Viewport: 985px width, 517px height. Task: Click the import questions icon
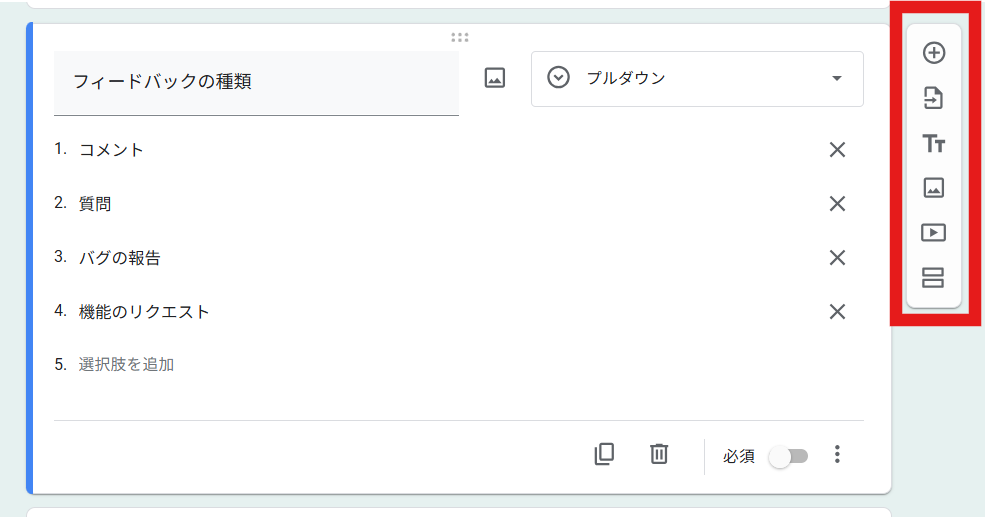pos(933,98)
